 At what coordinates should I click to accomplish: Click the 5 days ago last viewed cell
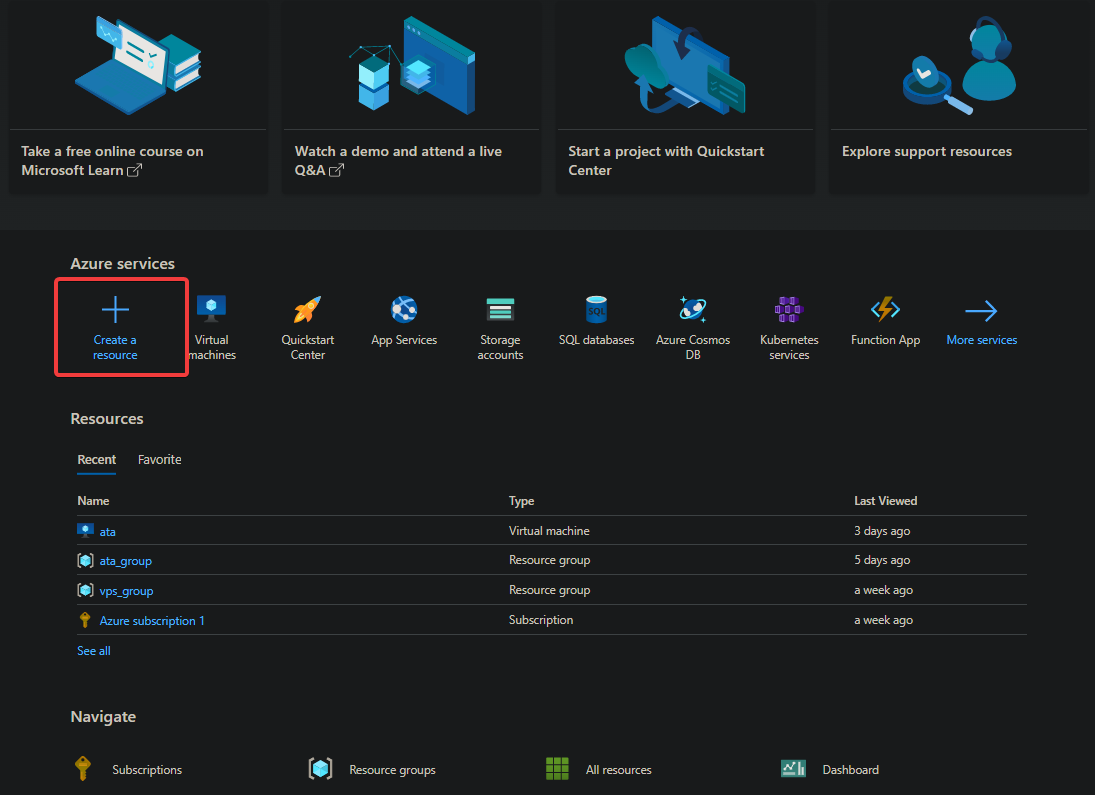click(x=882, y=560)
